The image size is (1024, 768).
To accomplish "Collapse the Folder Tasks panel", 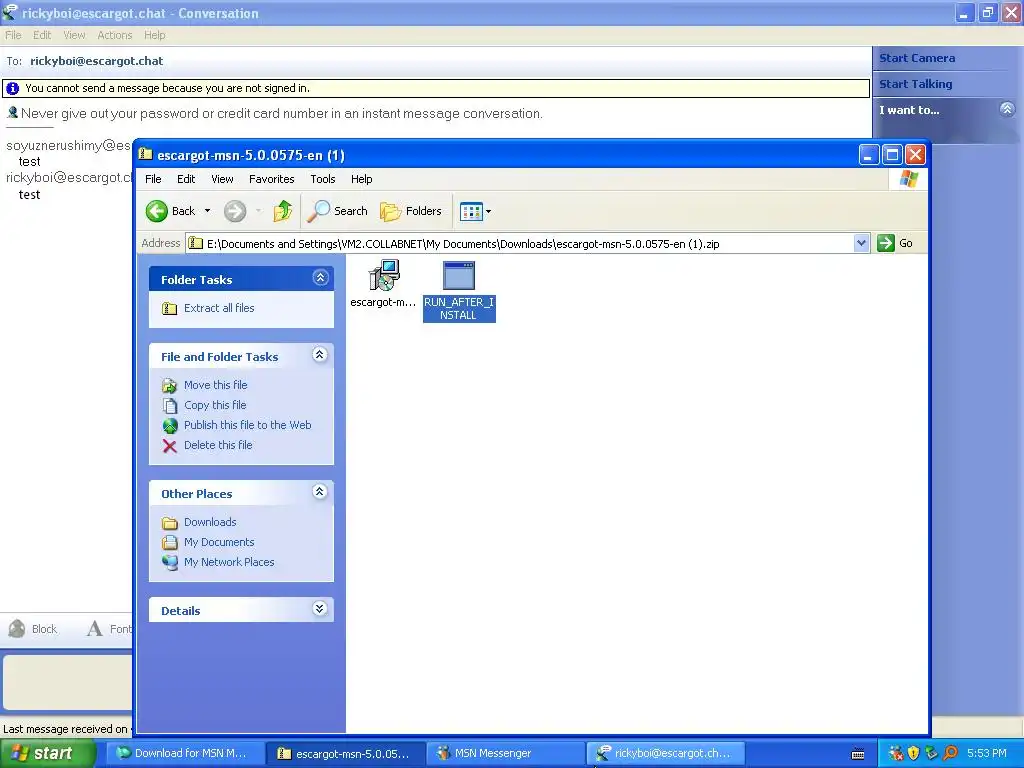I will (x=320, y=278).
